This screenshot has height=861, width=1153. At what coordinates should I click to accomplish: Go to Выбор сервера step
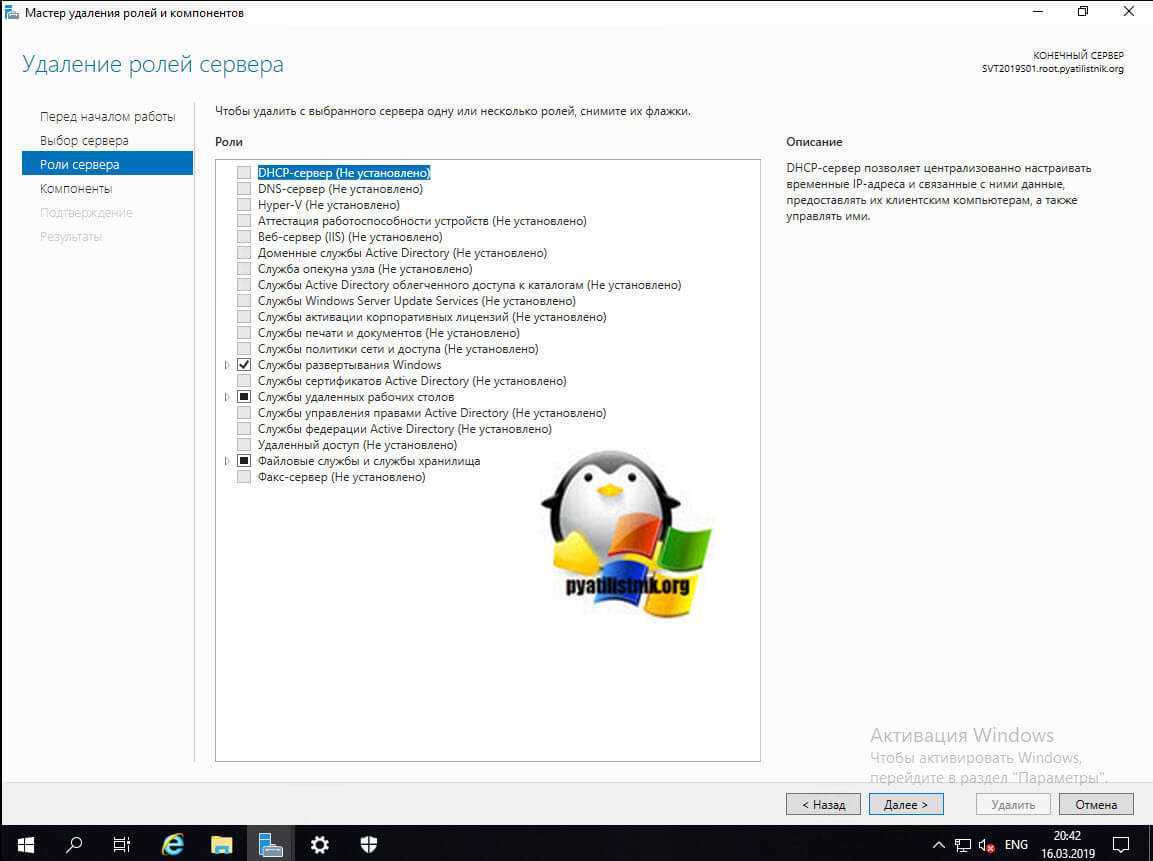(84, 140)
